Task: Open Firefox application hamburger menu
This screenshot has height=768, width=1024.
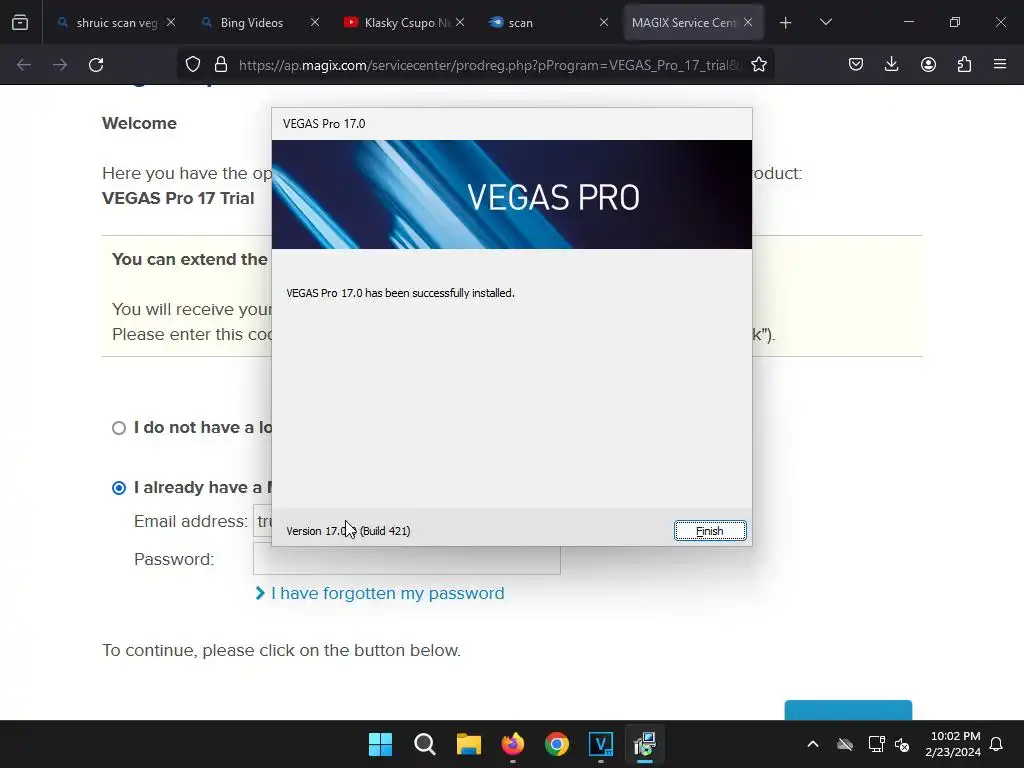Action: click(x=1000, y=64)
